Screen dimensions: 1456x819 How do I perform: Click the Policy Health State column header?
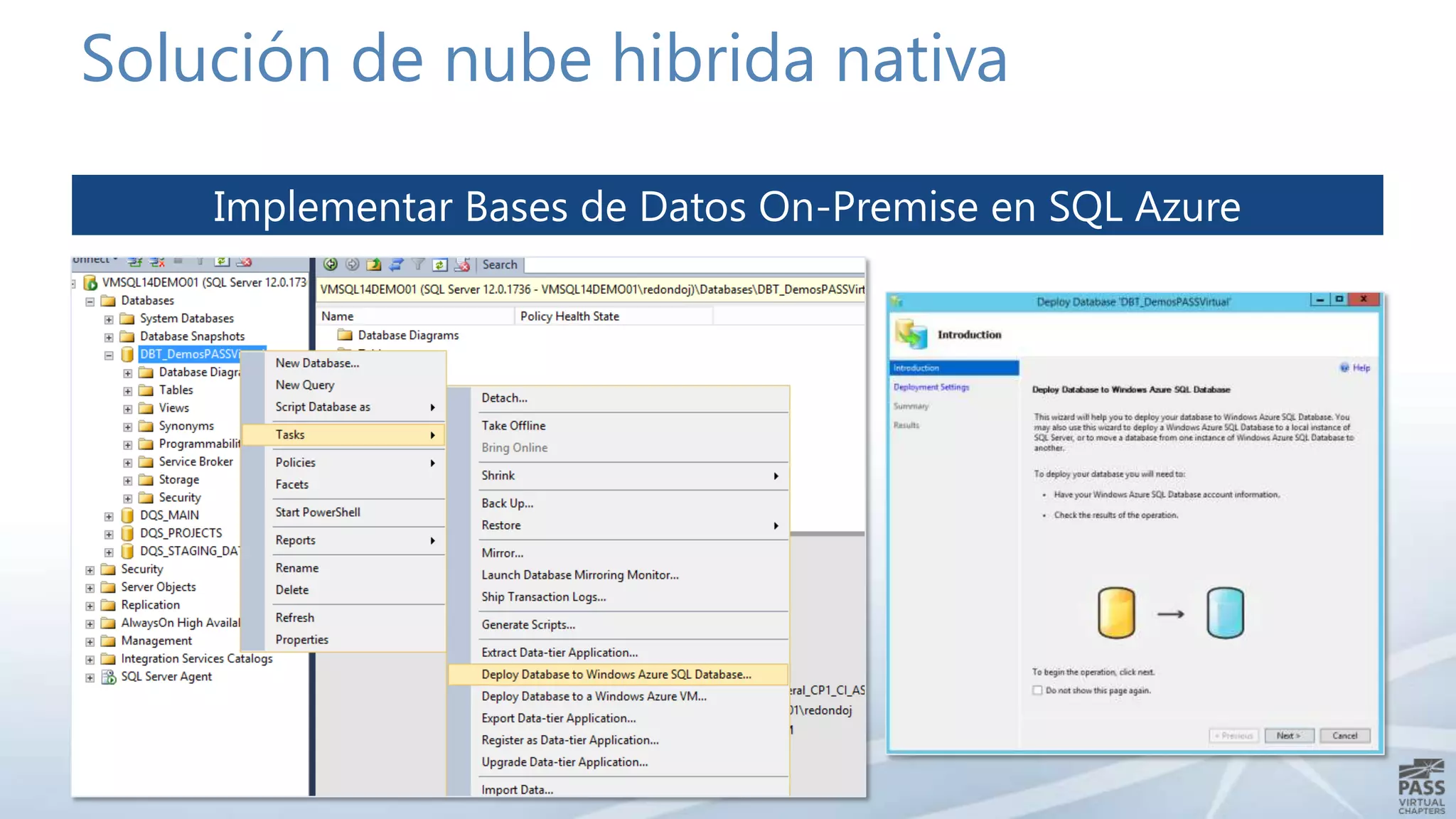tap(614, 316)
